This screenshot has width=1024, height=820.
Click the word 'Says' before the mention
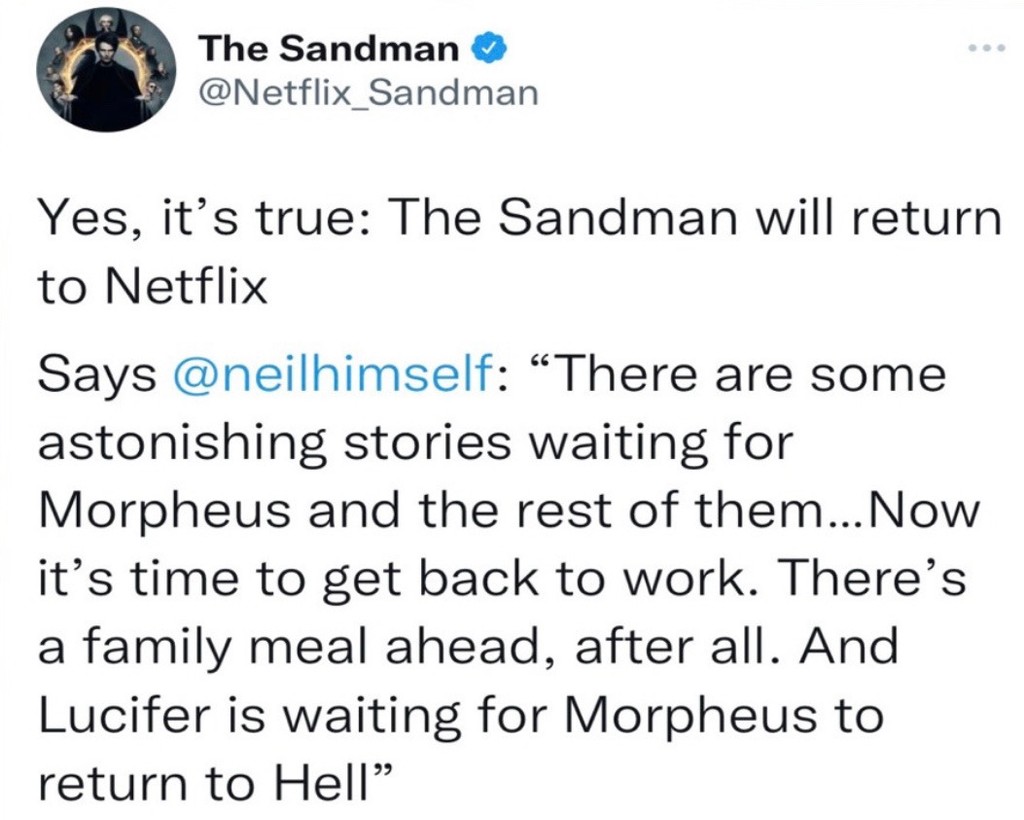[x=98, y=377]
